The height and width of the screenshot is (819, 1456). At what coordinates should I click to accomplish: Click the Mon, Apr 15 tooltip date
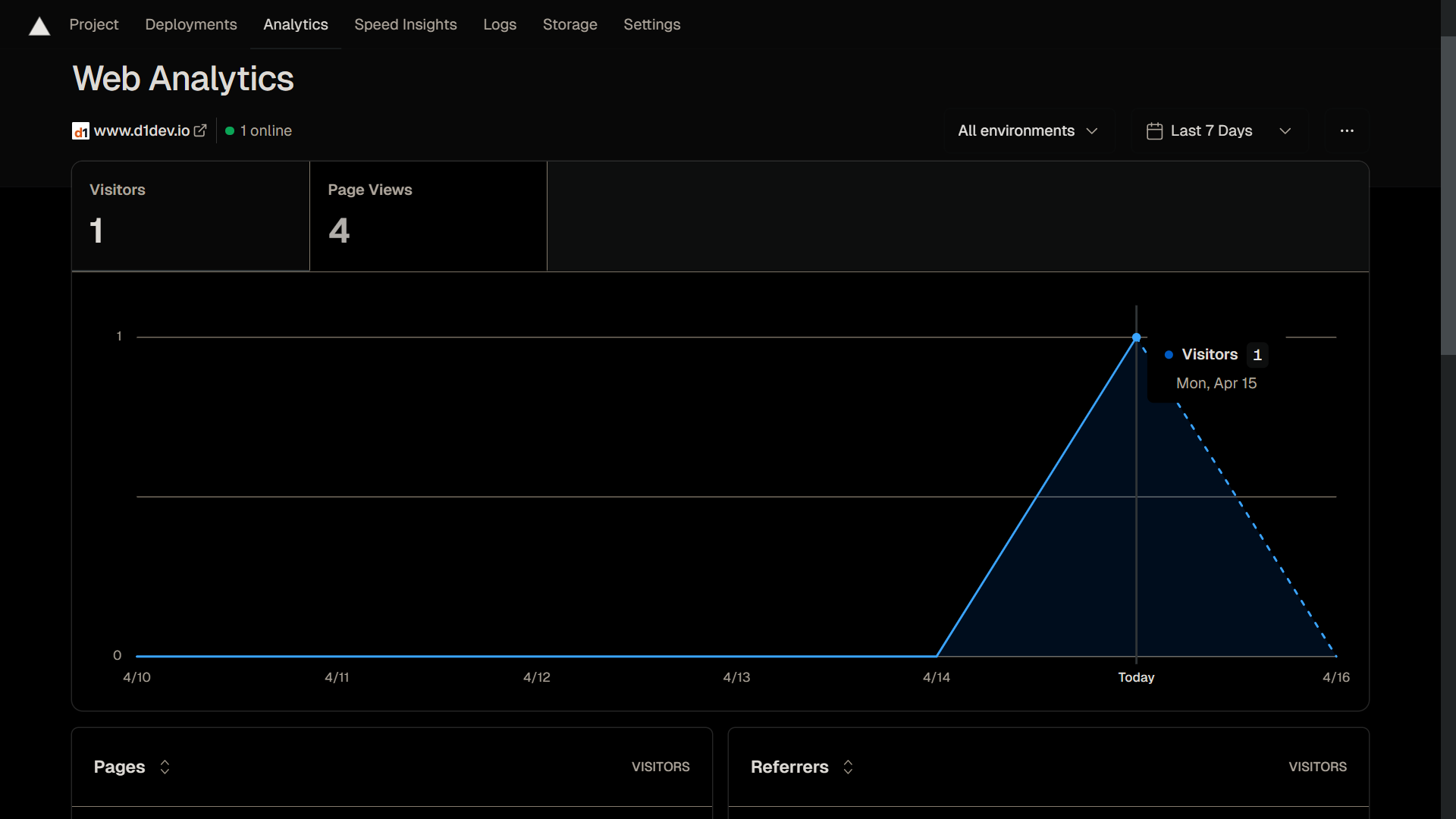pyautogui.click(x=1216, y=384)
